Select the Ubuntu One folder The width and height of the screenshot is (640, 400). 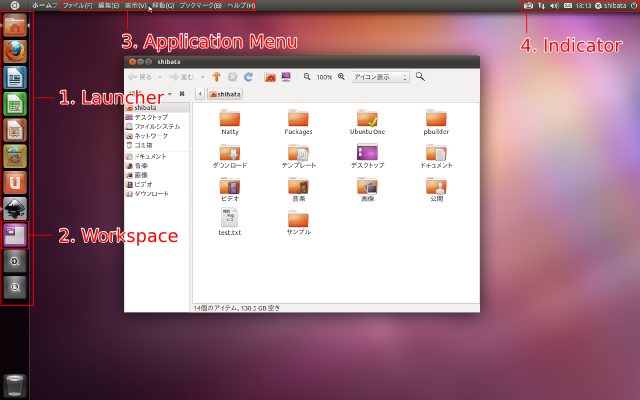click(x=367, y=122)
